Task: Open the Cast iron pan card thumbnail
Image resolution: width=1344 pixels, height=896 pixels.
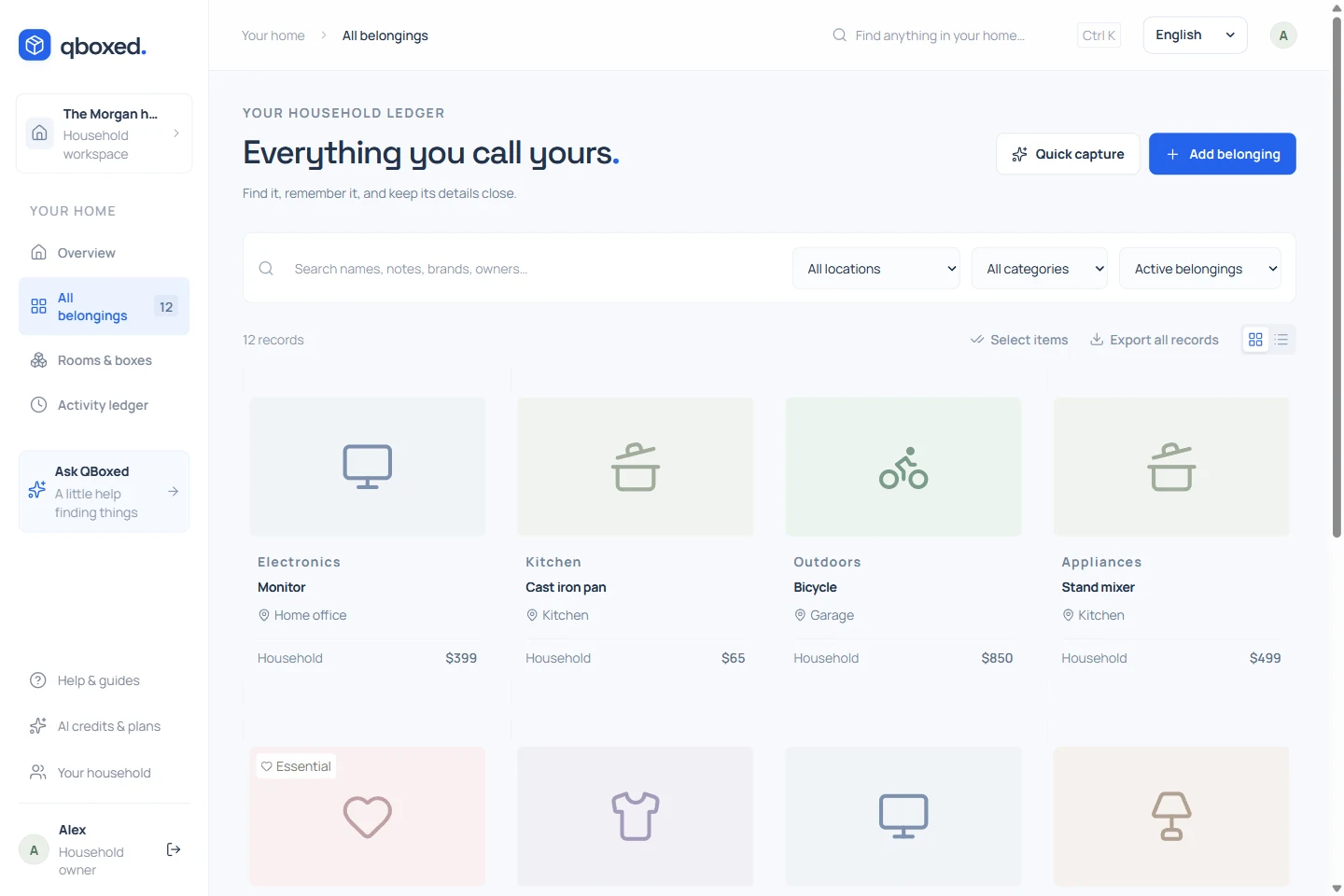Action: pyautogui.click(x=636, y=467)
